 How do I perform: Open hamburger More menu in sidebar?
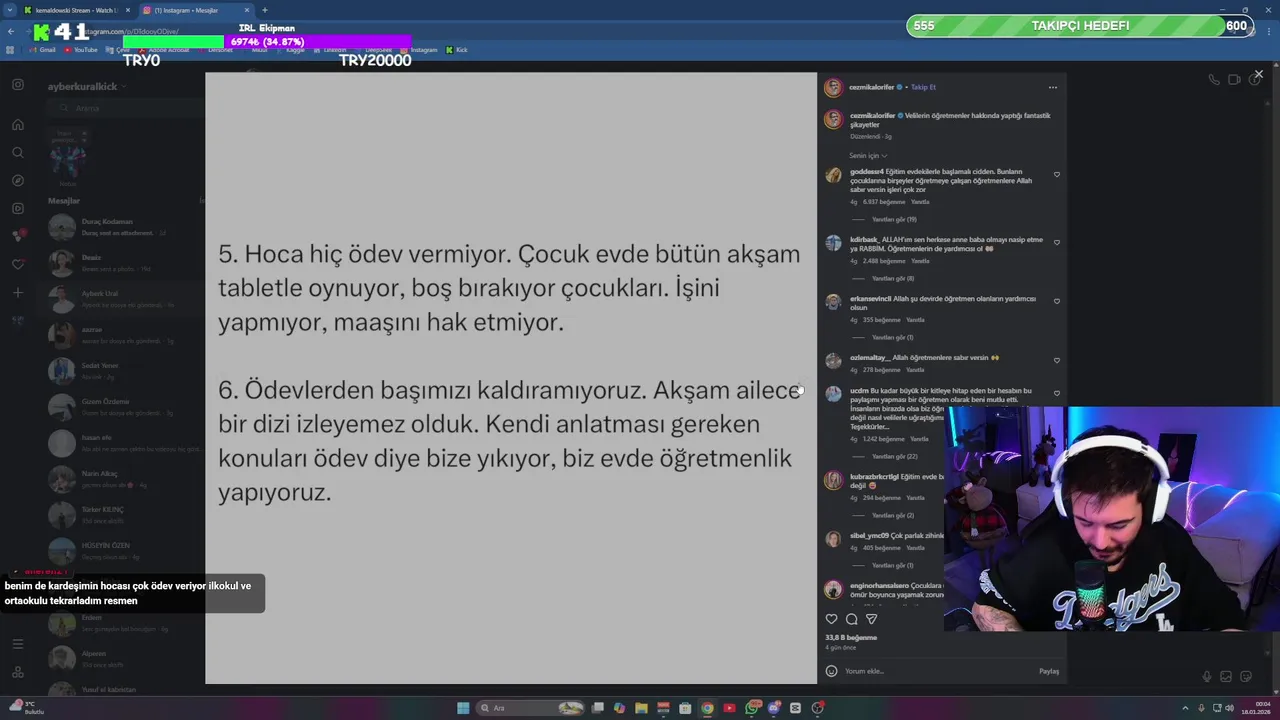pyautogui.click(x=18, y=644)
